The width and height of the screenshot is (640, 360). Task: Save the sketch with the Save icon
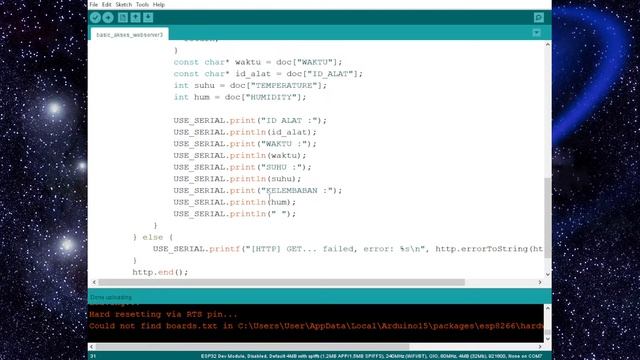tap(148, 18)
